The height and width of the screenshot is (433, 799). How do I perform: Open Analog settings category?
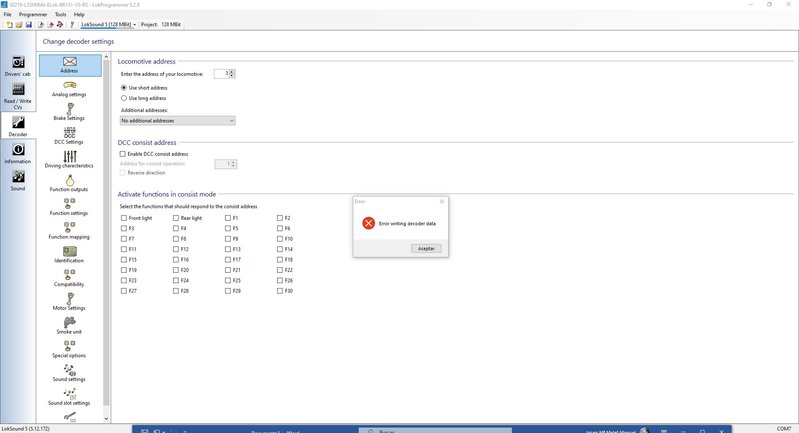tap(69, 89)
